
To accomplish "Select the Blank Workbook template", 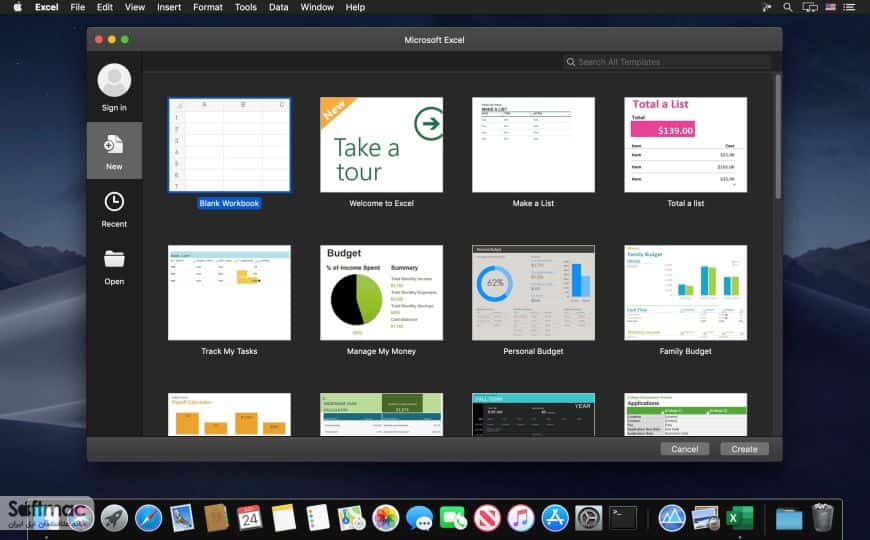I will pyautogui.click(x=229, y=145).
